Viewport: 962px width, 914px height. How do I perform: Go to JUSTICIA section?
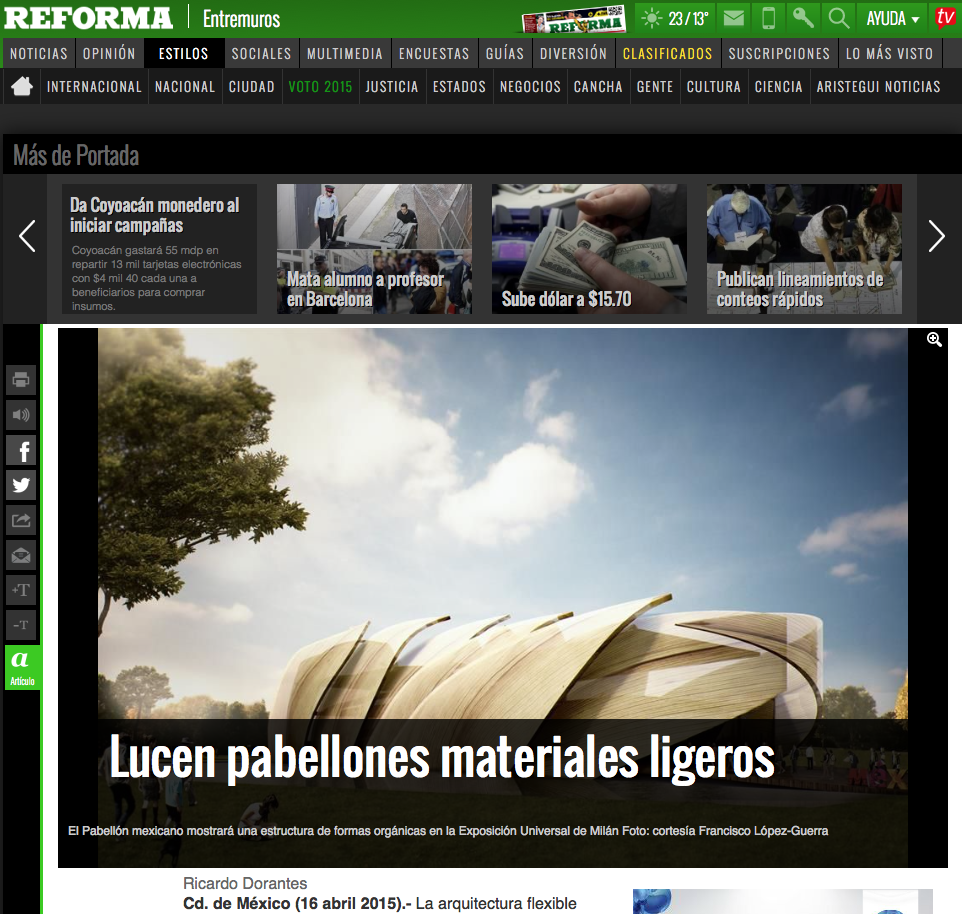tap(392, 86)
